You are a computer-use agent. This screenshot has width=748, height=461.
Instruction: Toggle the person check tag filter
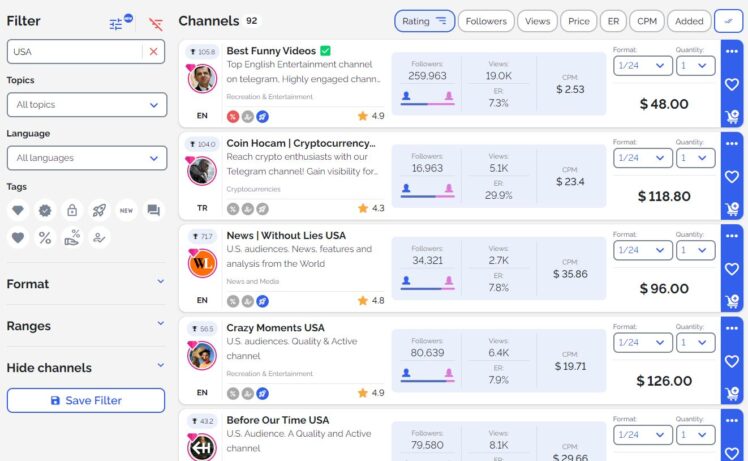point(99,237)
